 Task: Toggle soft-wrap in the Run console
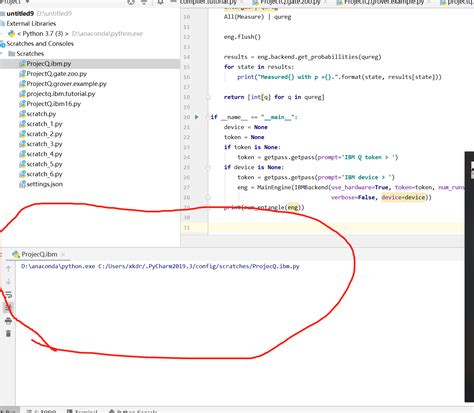(8, 295)
